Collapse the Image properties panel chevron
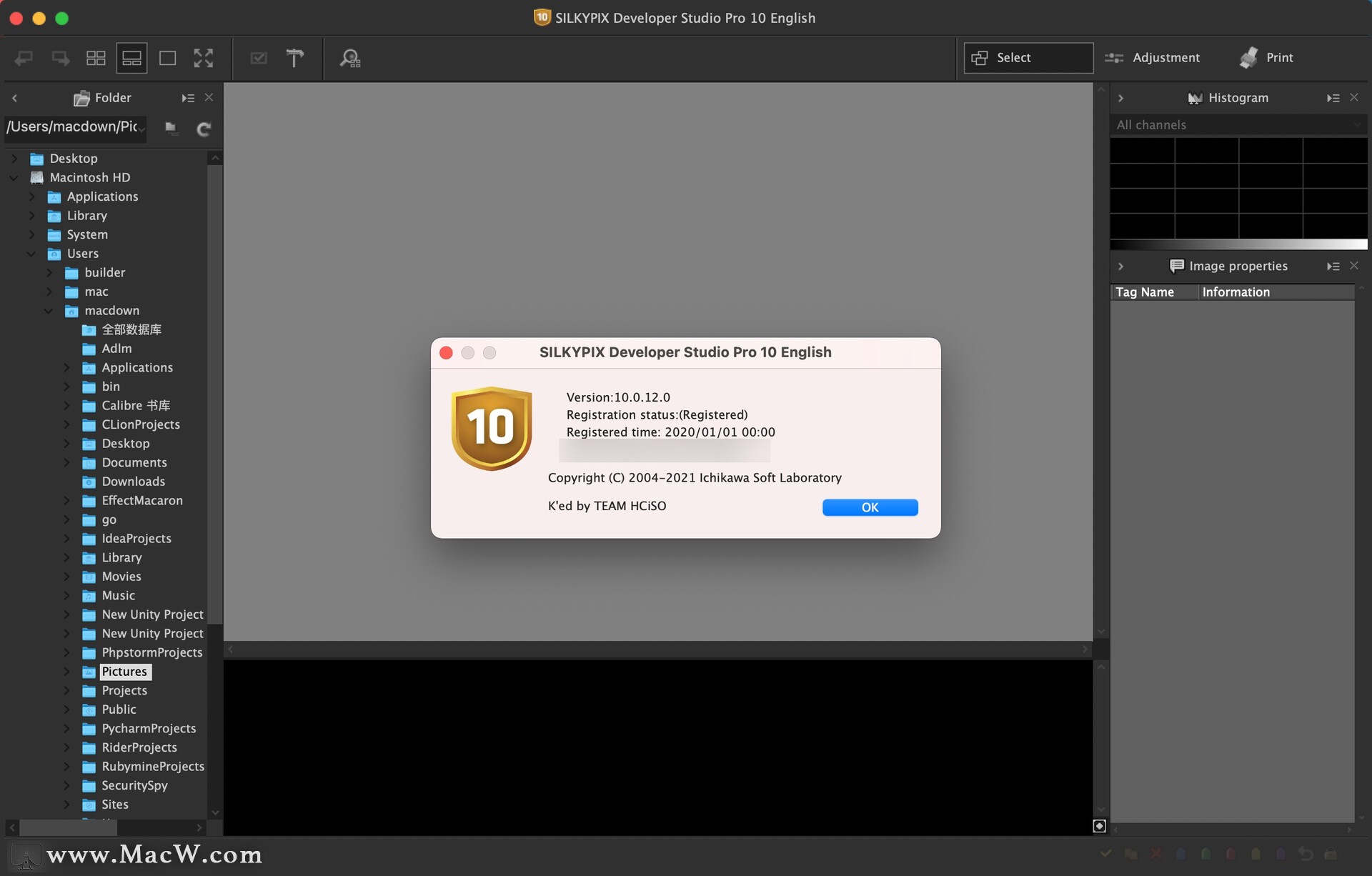The height and width of the screenshot is (876, 1372). click(x=1120, y=266)
